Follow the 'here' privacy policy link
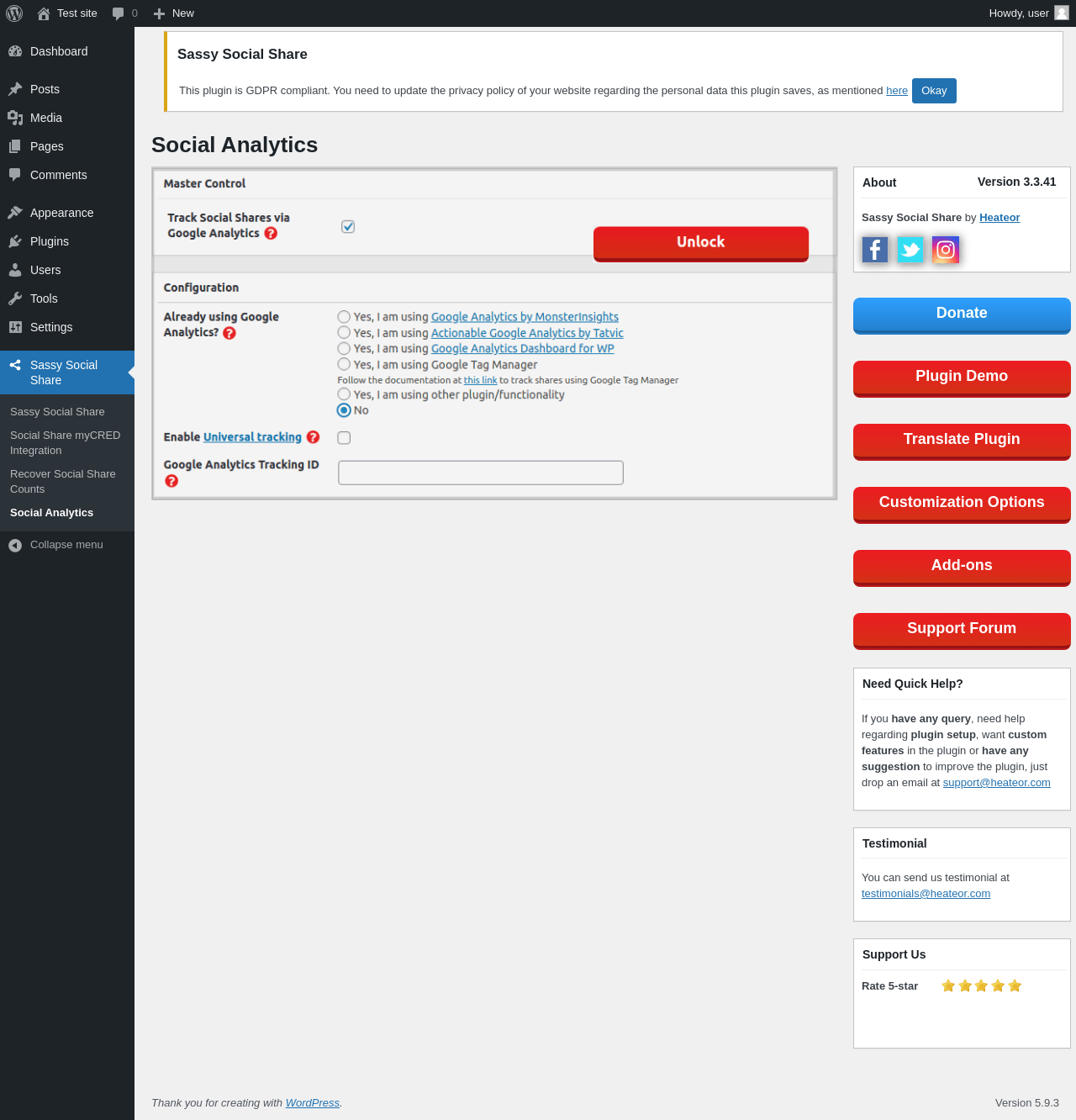This screenshot has width=1076, height=1120. (x=897, y=91)
